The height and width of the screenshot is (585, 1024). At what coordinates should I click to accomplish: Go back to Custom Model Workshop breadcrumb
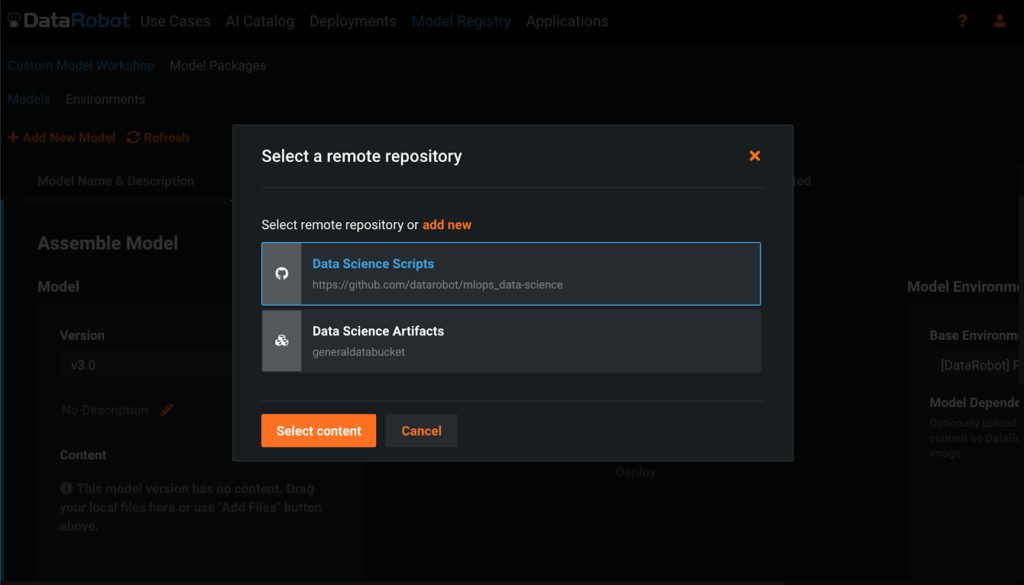point(80,65)
